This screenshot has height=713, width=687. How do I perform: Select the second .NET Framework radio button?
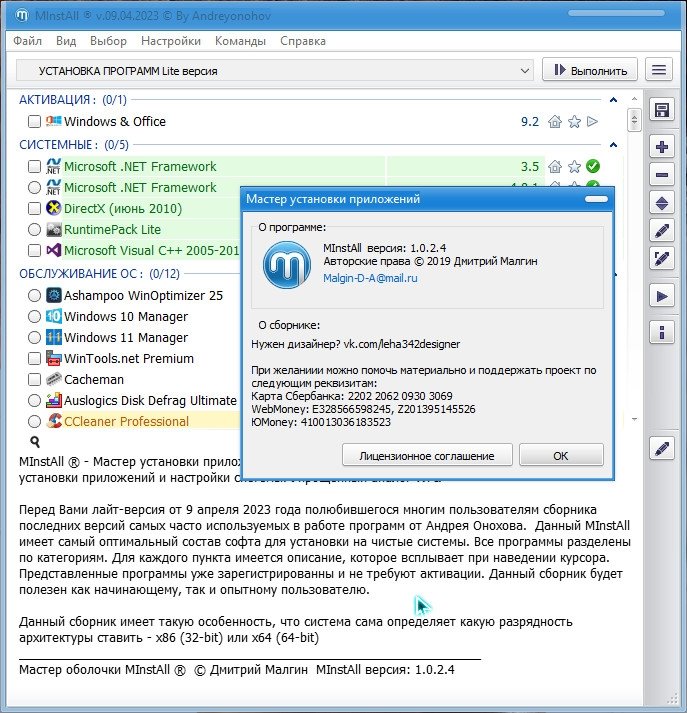coord(34,187)
